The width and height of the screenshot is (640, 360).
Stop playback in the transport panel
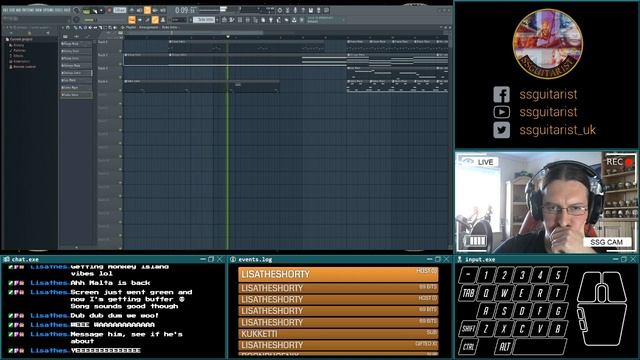point(102,11)
